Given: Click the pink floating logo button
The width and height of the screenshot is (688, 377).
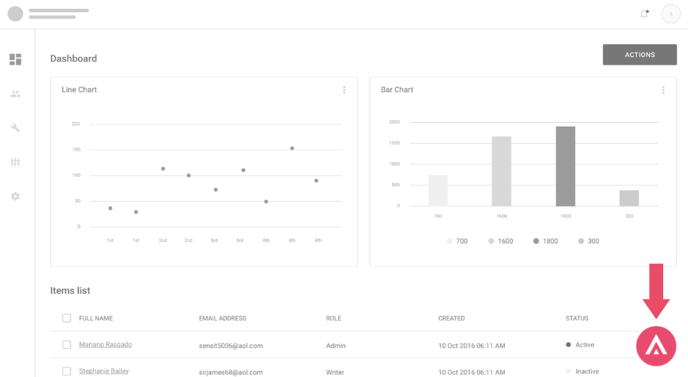Looking at the screenshot, I should (x=656, y=346).
